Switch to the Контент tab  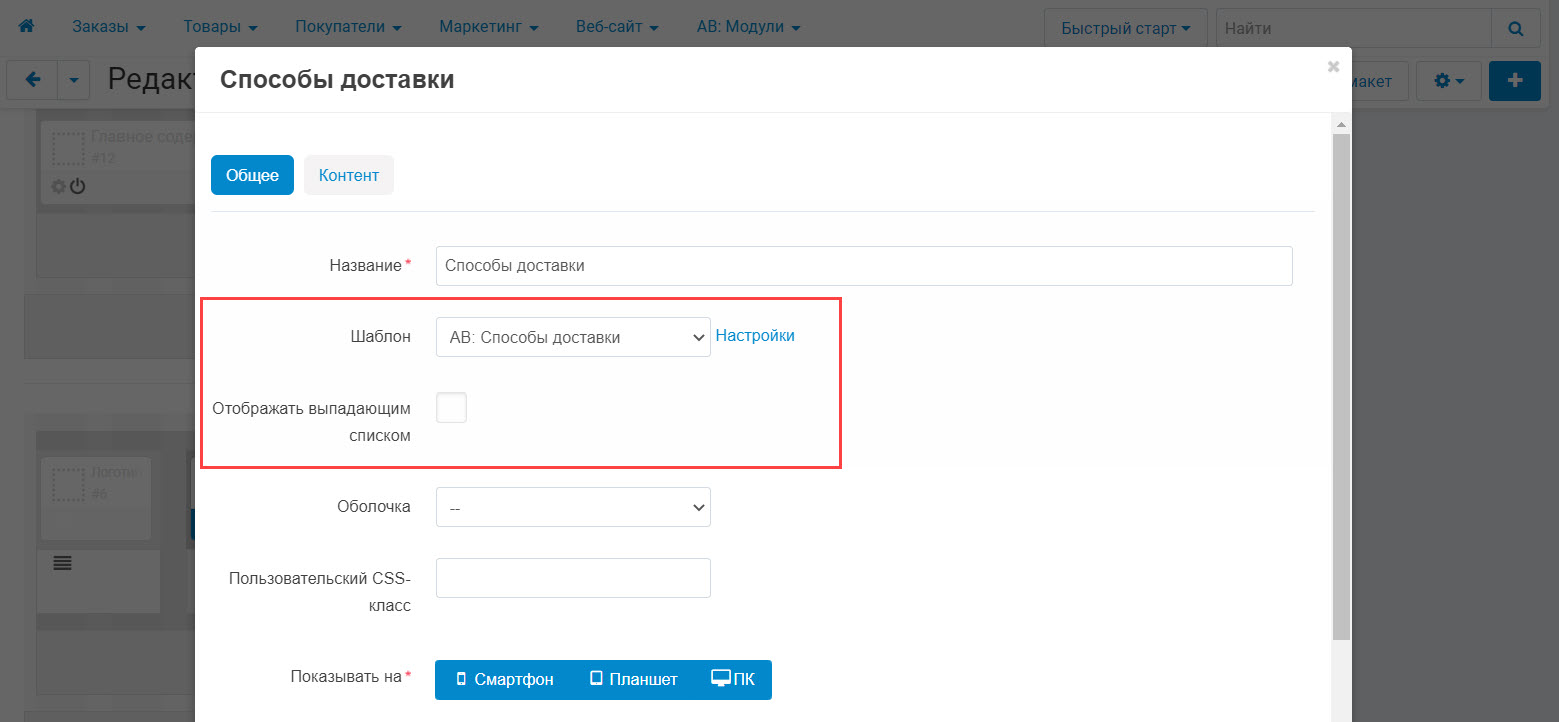(x=348, y=175)
